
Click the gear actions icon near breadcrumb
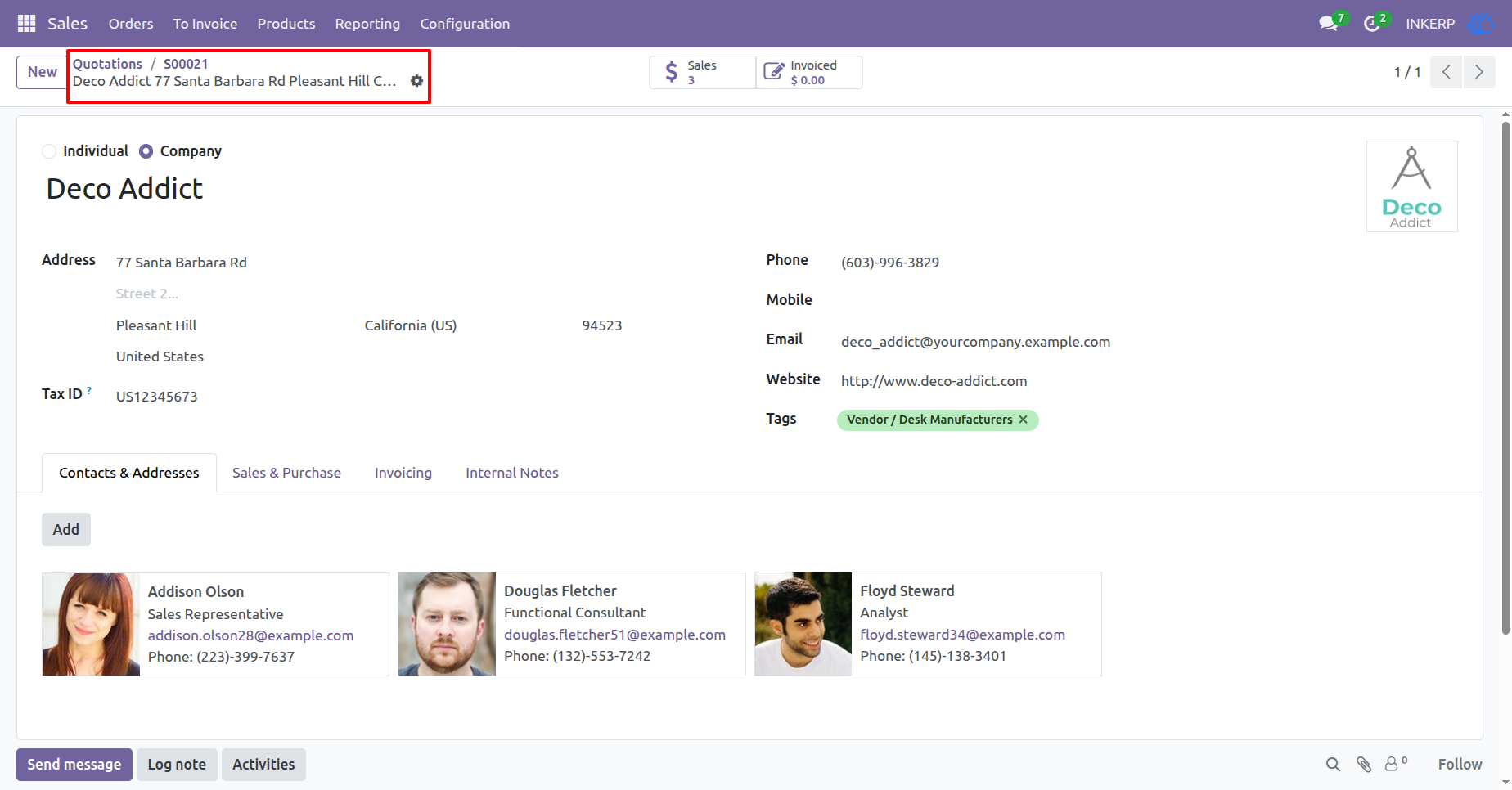click(x=416, y=81)
